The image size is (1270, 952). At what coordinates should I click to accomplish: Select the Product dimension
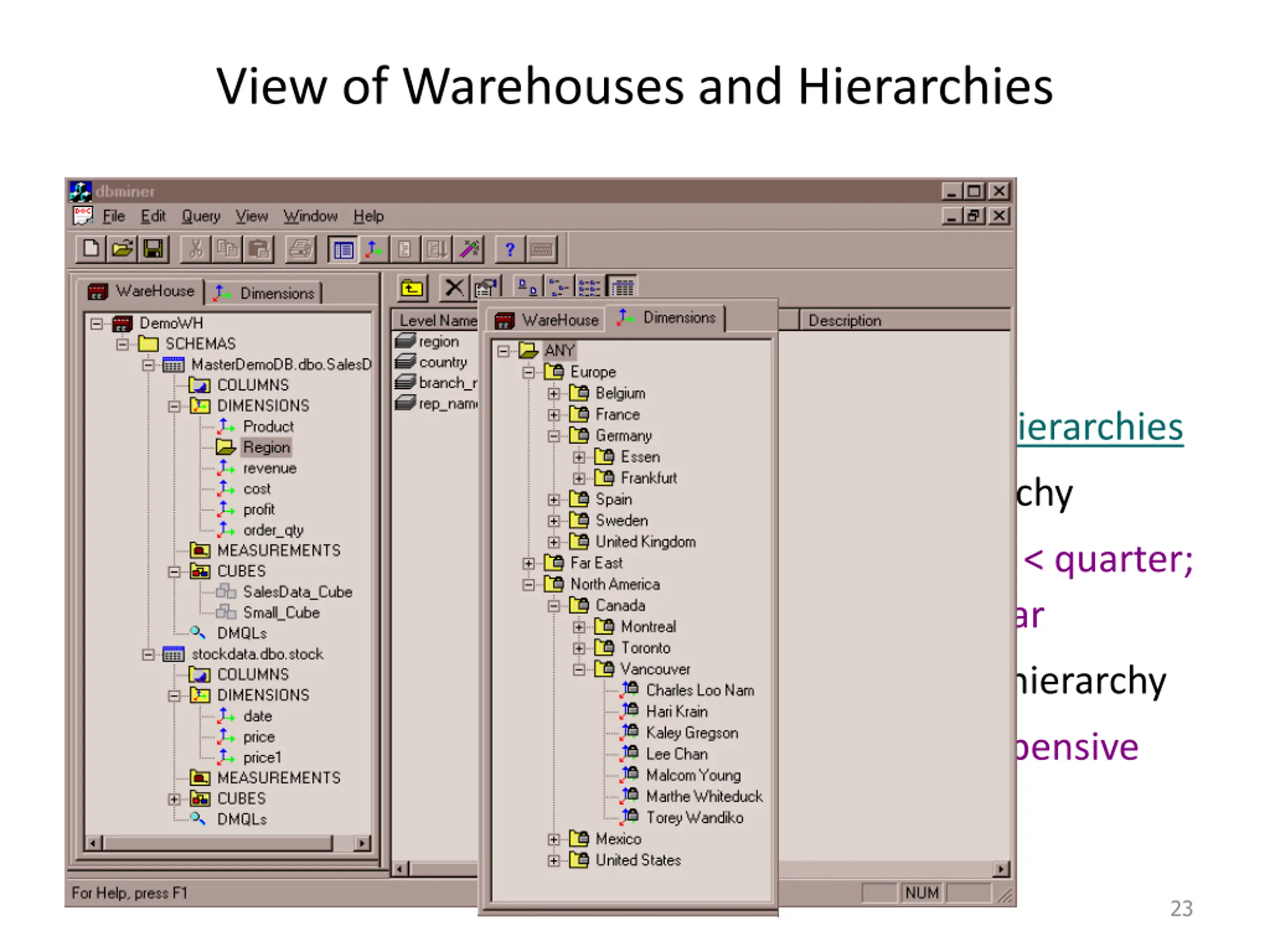coord(268,426)
